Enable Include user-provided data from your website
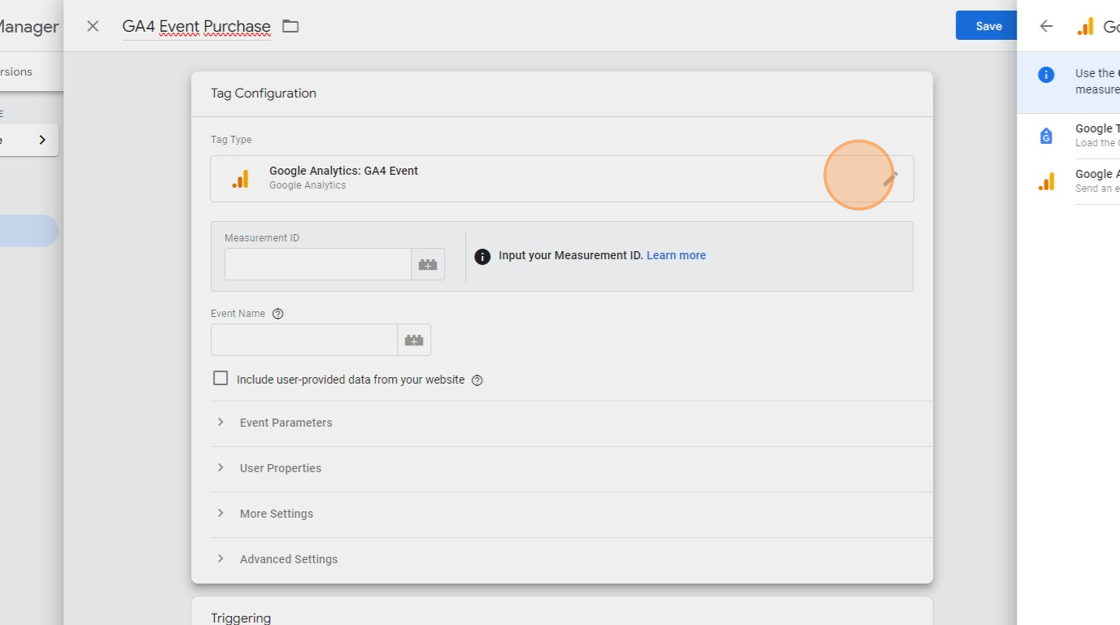The image size is (1120, 625). pos(221,379)
